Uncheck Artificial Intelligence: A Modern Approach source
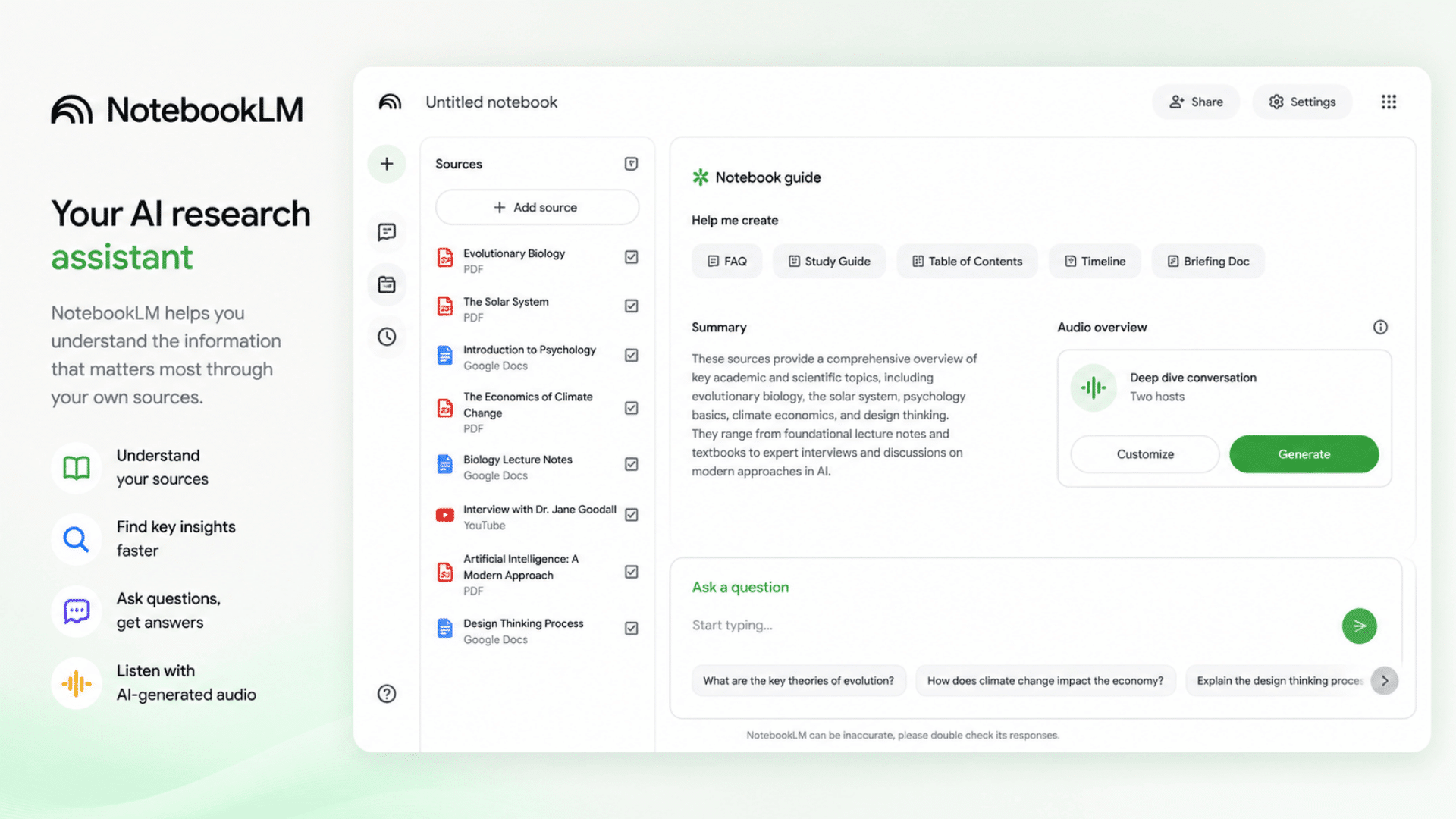 click(x=631, y=572)
